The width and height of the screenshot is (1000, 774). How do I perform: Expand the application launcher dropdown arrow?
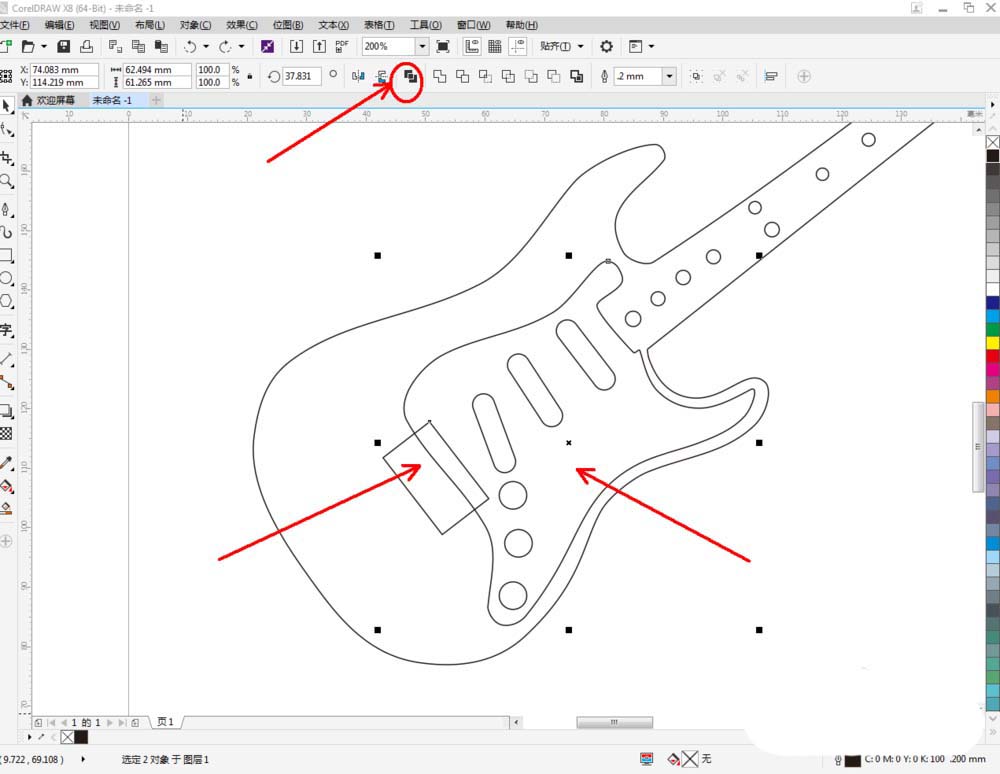651,46
